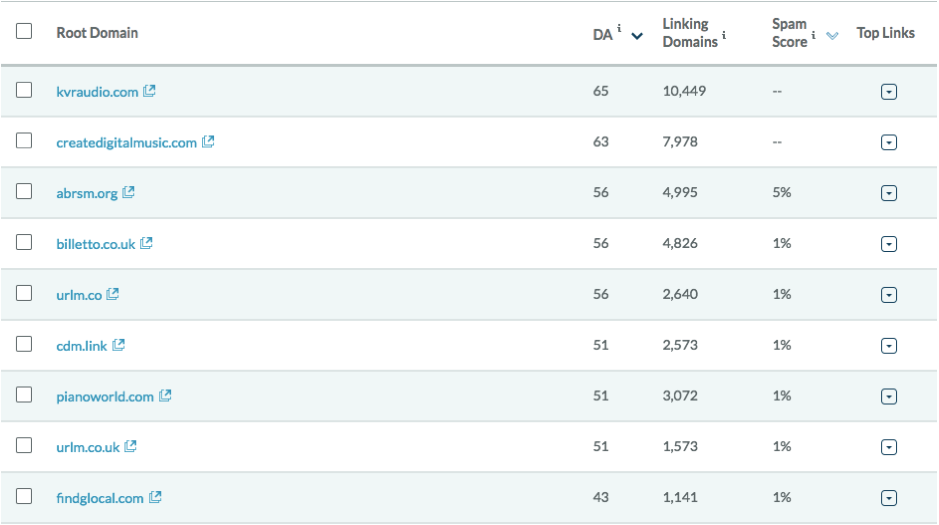The width and height of the screenshot is (939, 525).
Task: Click Linking Domains info icon
Action: click(724, 37)
